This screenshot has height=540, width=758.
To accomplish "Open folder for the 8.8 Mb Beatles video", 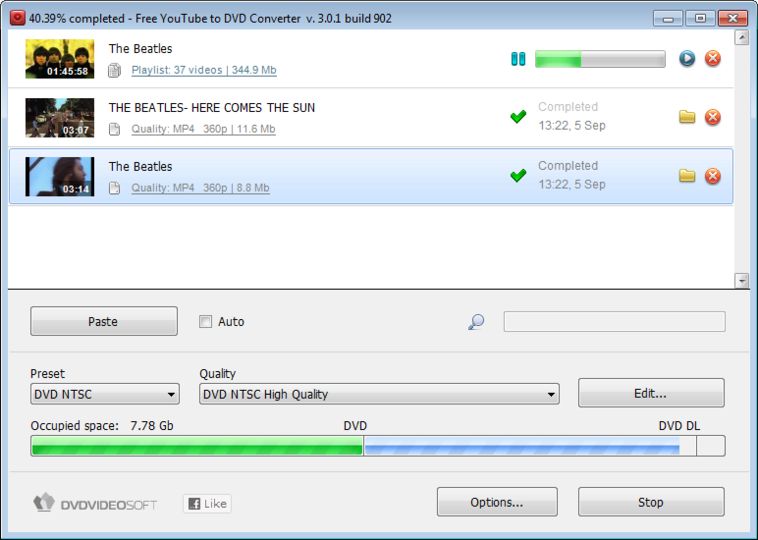I will (x=687, y=176).
